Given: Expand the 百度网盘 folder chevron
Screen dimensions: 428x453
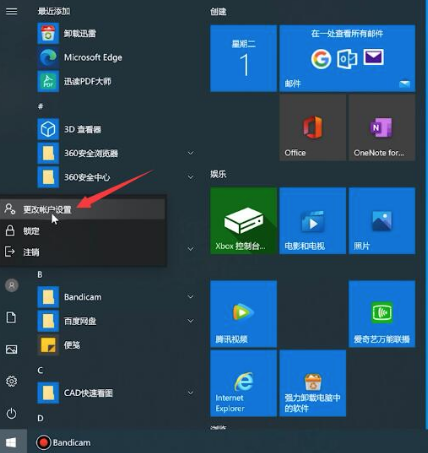Looking at the screenshot, I should click(x=191, y=321).
